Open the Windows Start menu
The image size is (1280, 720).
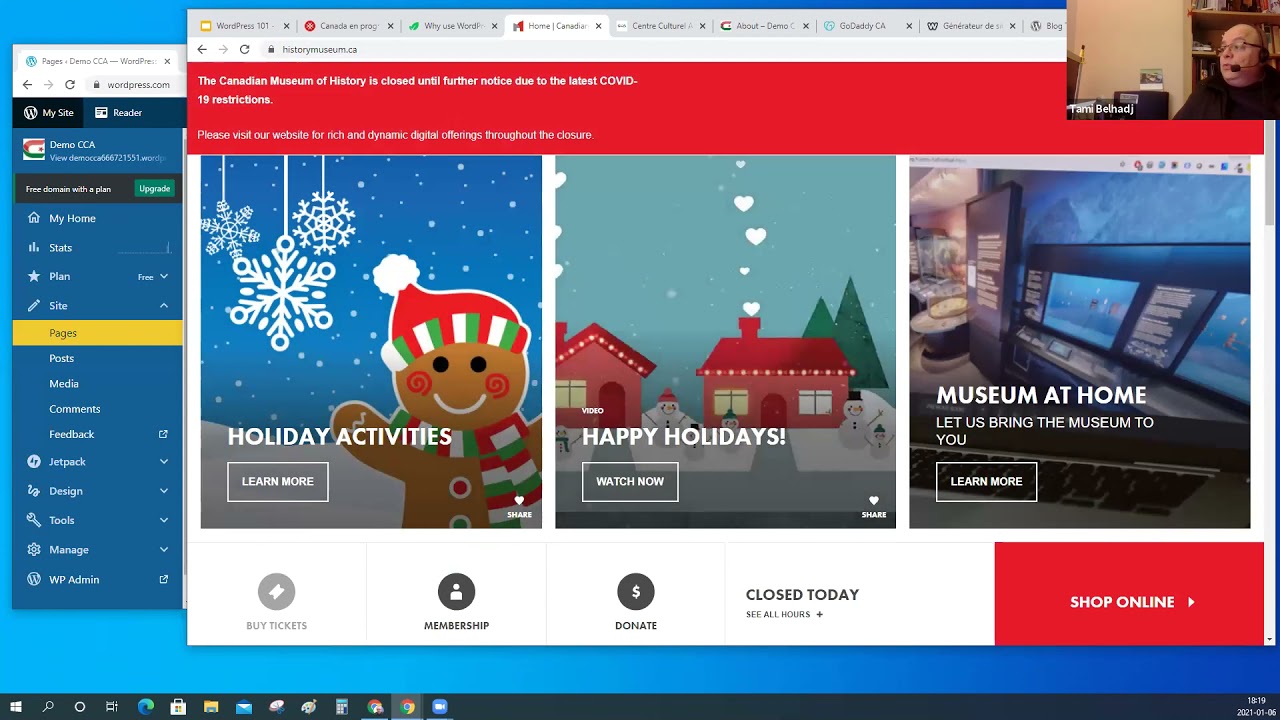tap(16, 707)
